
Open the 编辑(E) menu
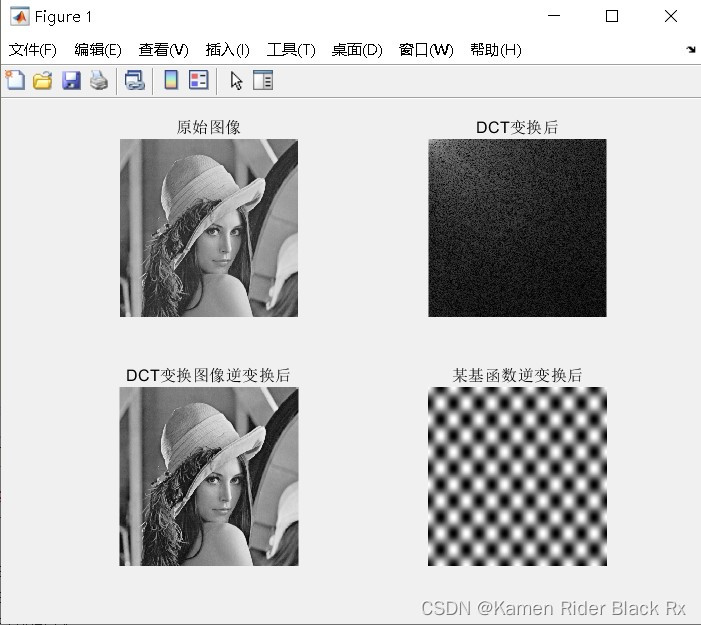pos(98,50)
